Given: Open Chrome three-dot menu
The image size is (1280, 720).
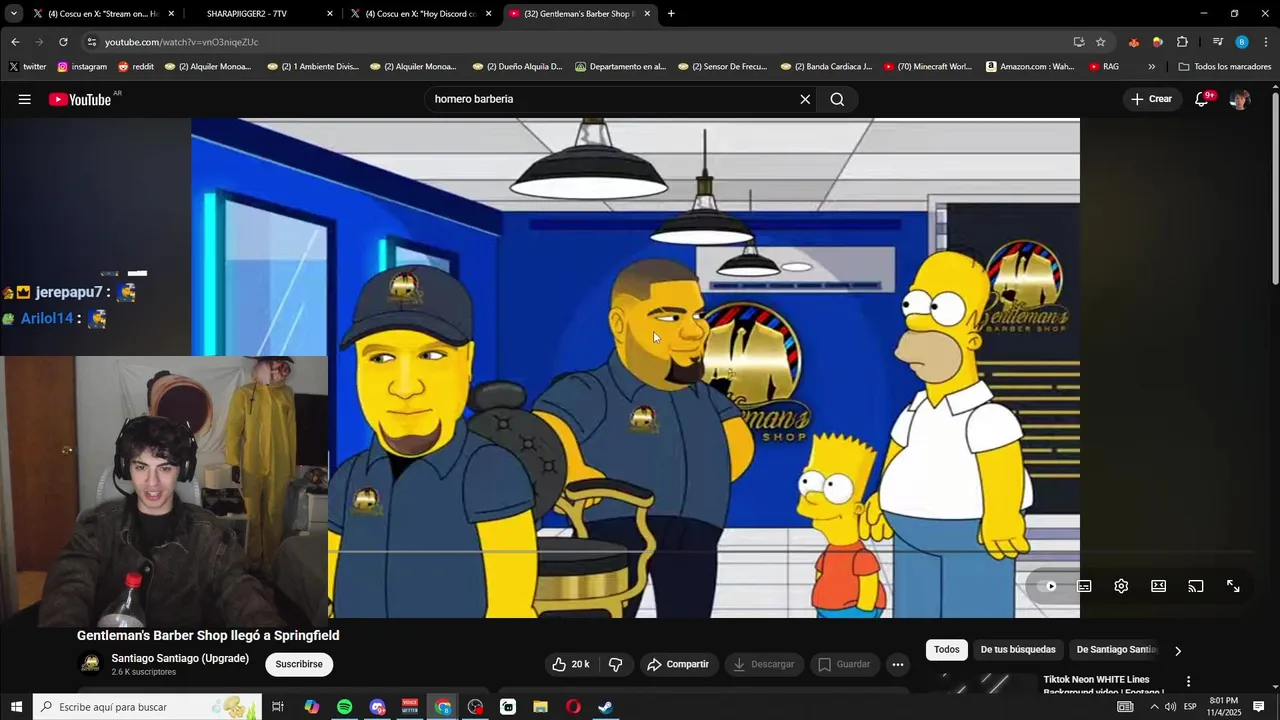Looking at the screenshot, I should tap(1266, 42).
